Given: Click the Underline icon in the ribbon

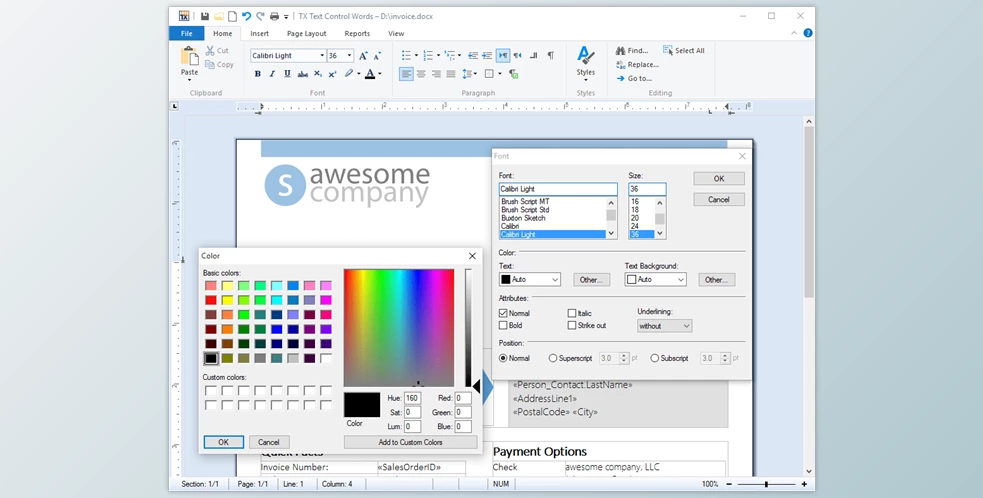Looking at the screenshot, I should 287,74.
